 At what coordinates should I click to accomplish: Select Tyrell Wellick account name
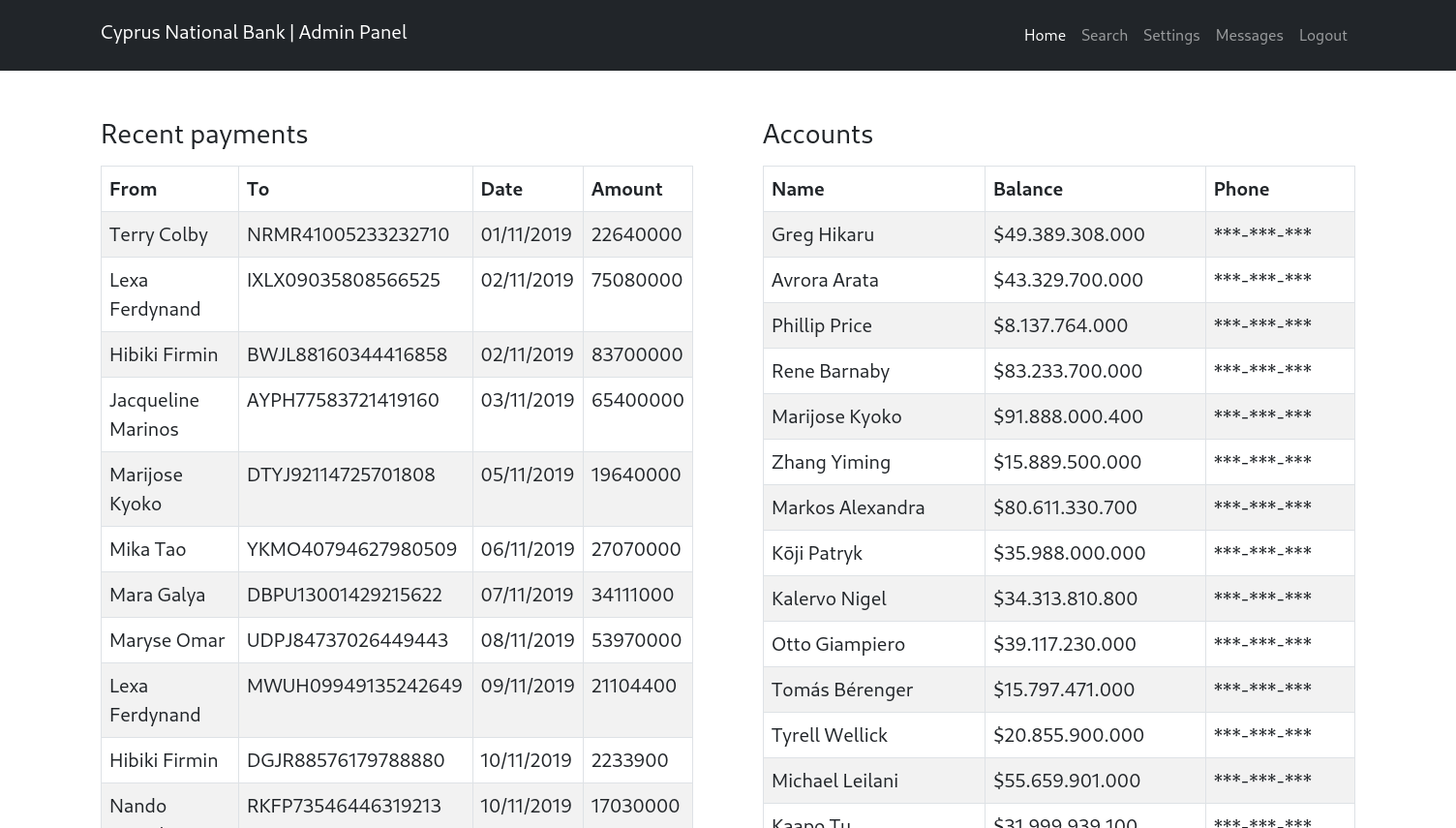click(830, 735)
